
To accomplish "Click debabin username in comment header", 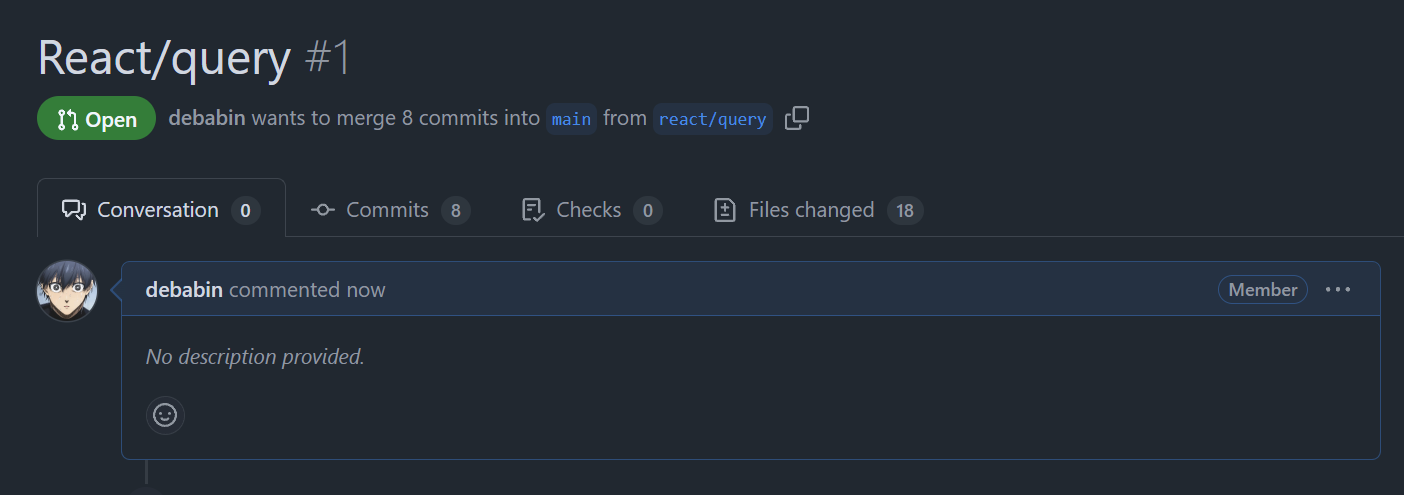I will point(185,290).
